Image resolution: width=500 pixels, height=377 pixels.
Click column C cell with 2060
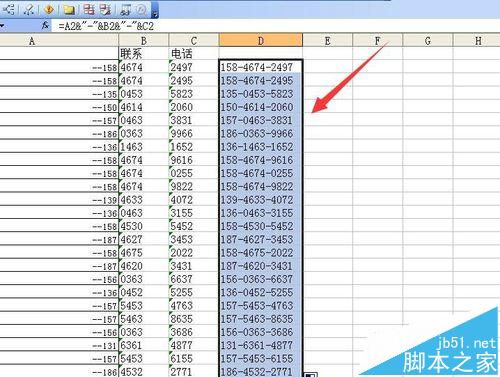point(194,107)
